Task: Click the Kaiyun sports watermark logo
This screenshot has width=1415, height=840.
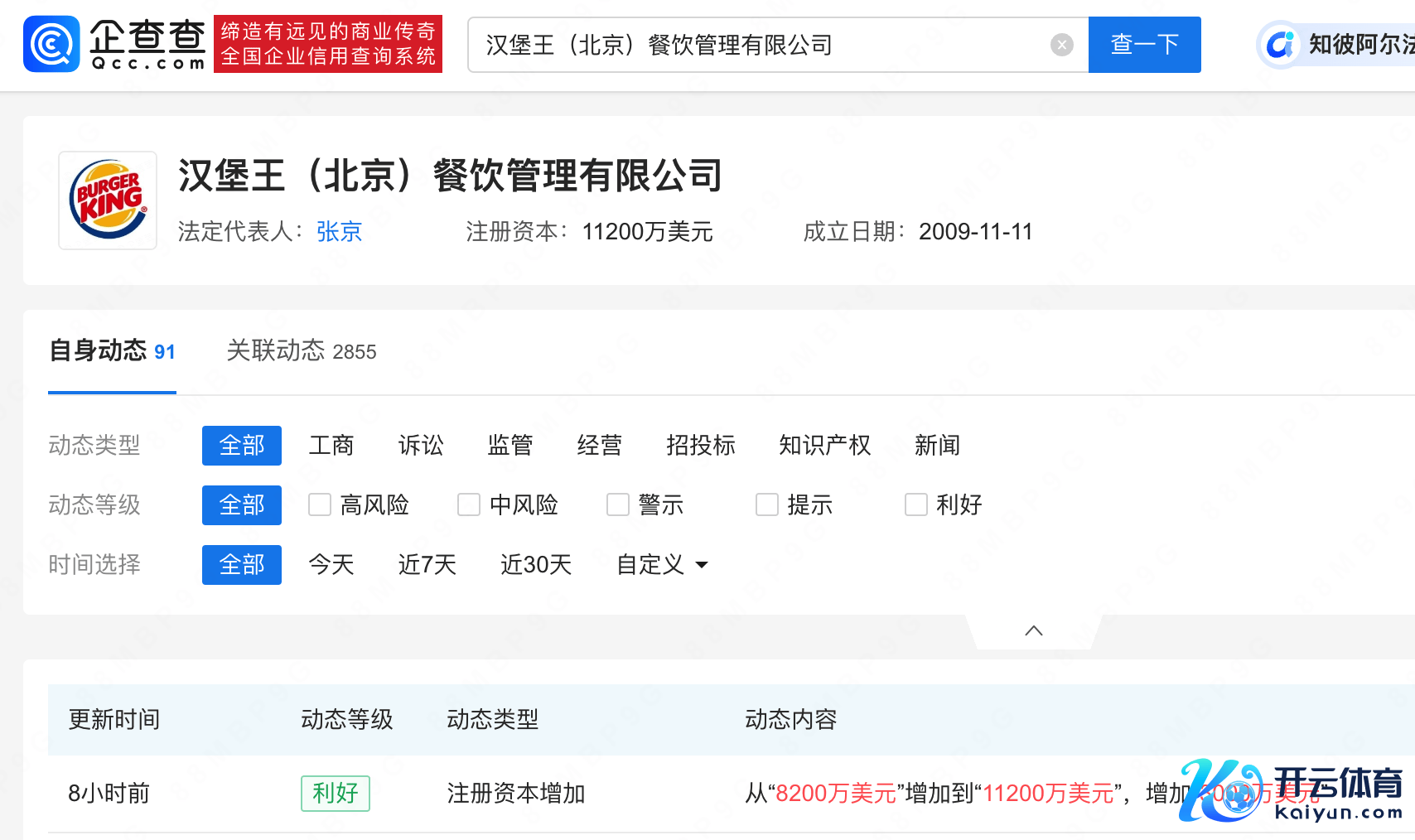Action: click(1291, 791)
